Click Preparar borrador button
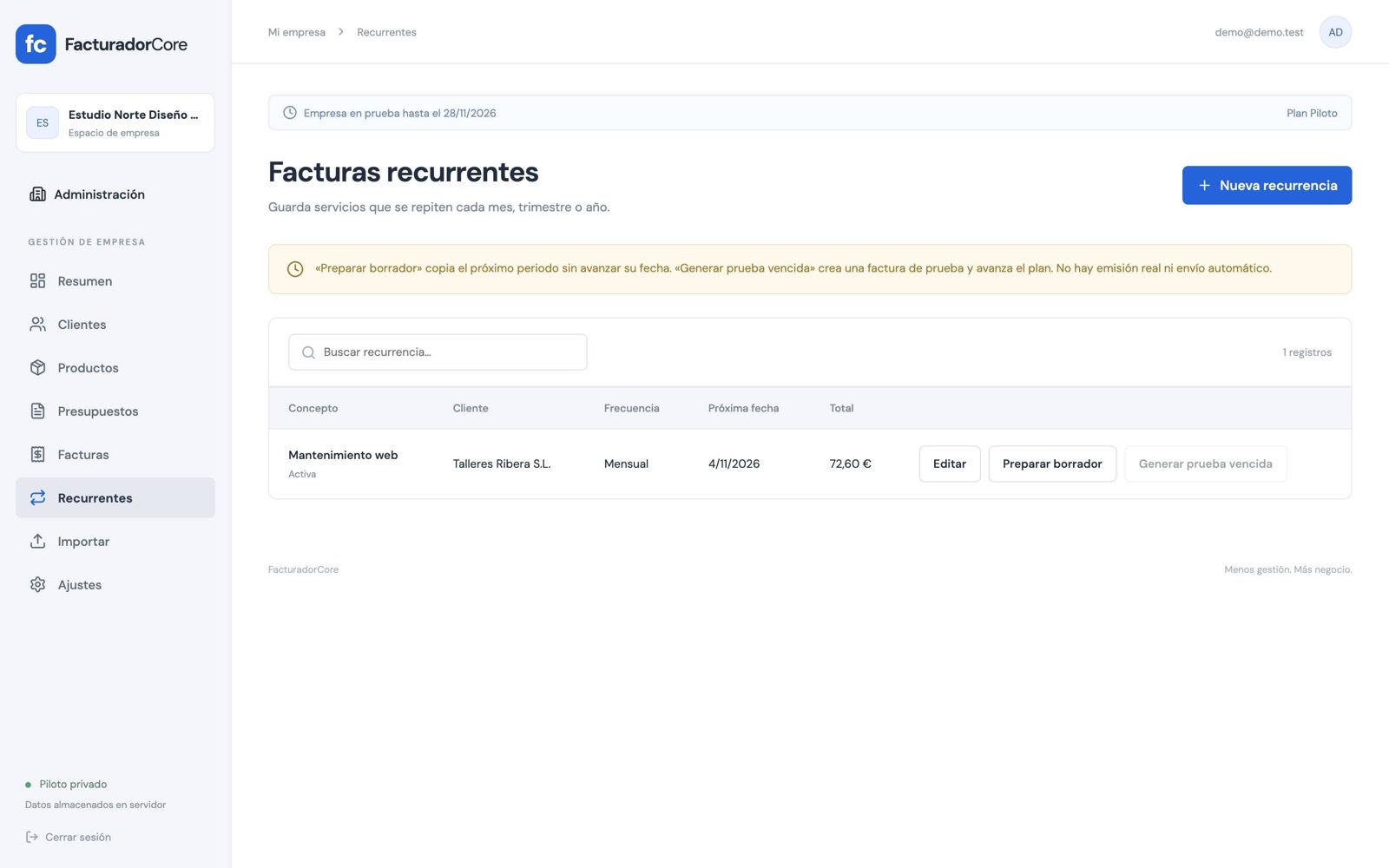 1052,464
